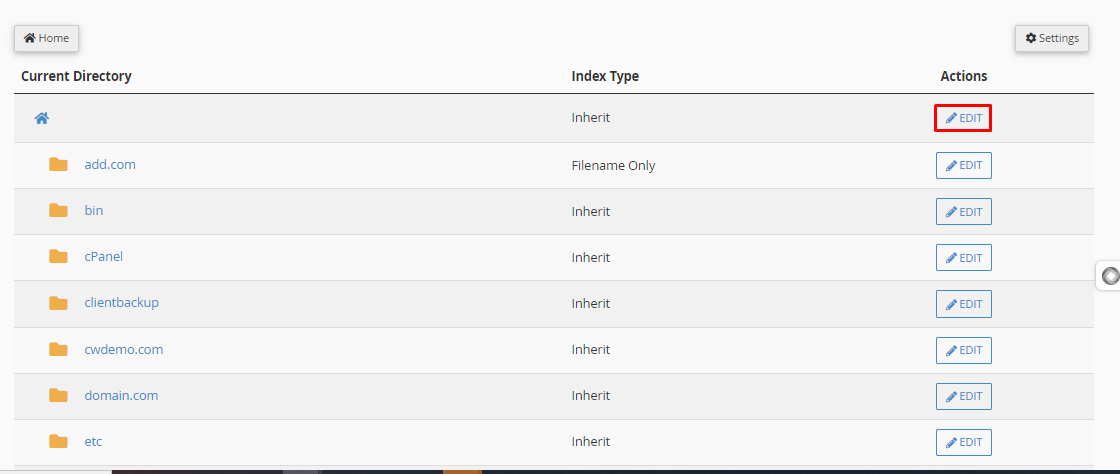
Task: Click the bin folder icon
Action: 58,211
